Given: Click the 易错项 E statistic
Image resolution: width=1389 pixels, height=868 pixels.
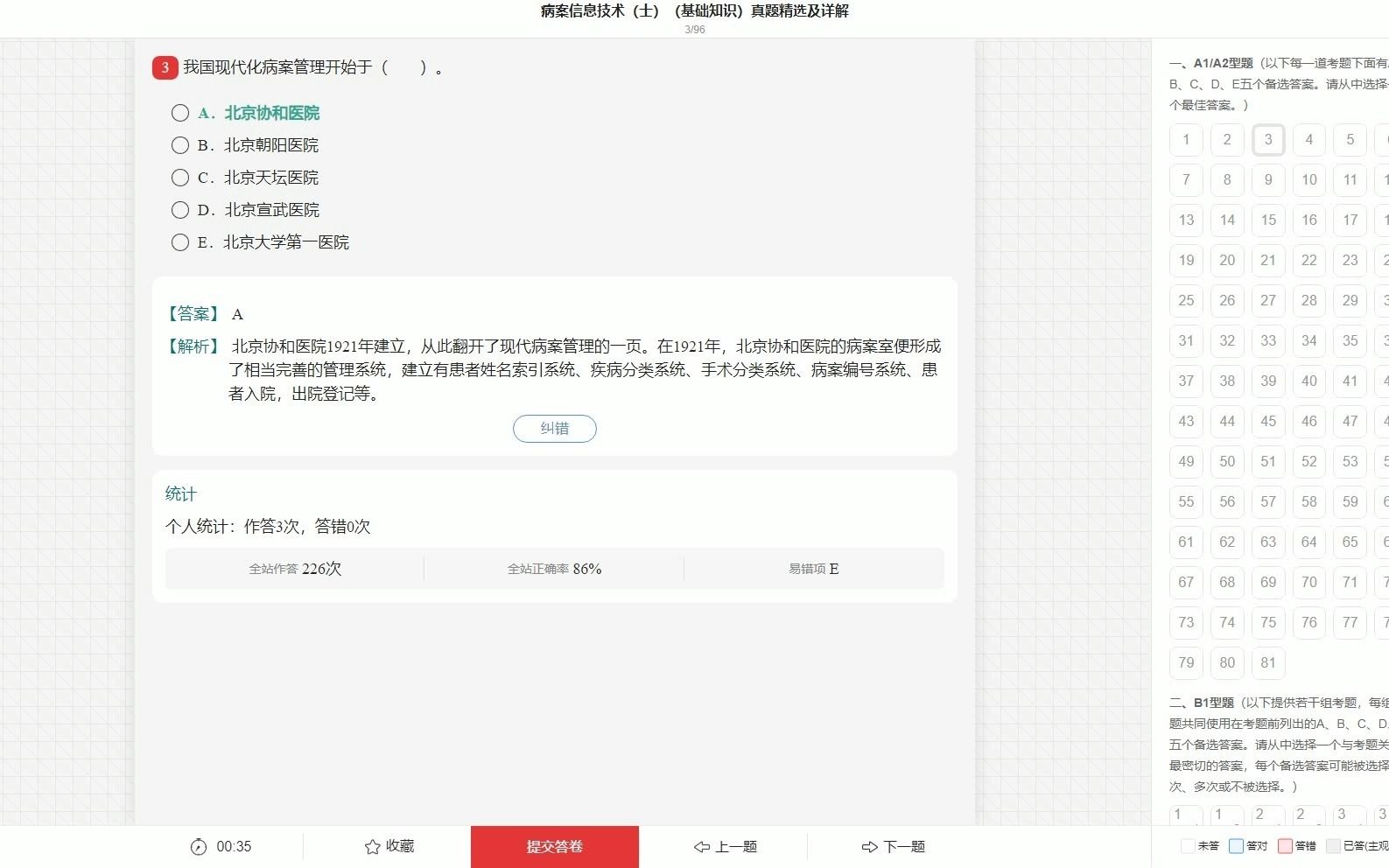Looking at the screenshot, I should (x=814, y=569).
